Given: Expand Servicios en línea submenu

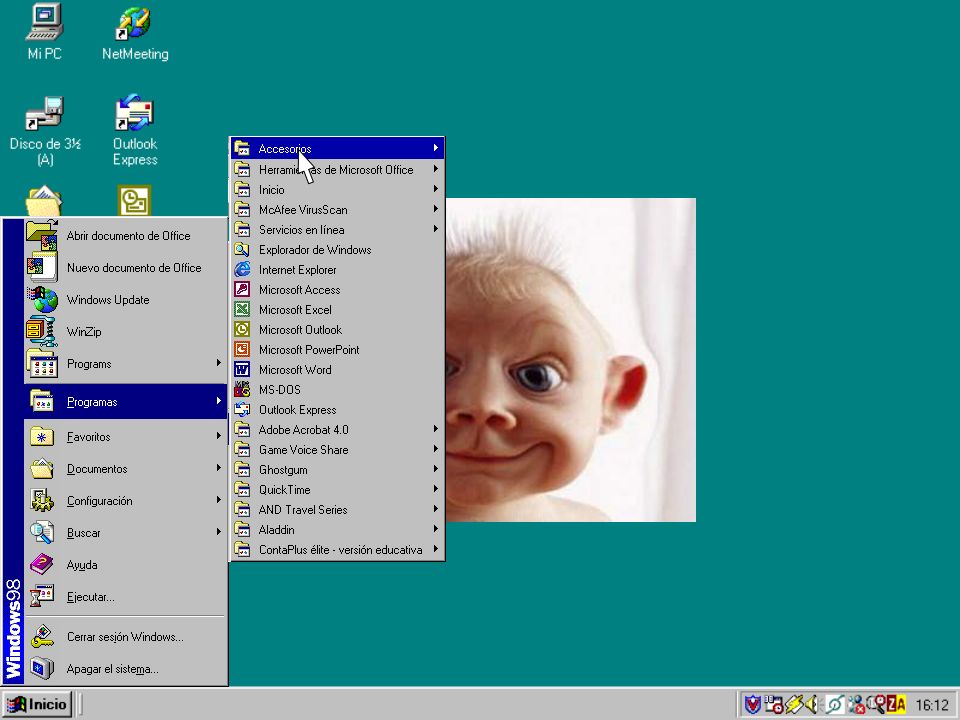Looking at the screenshot, I should pyautogui.click(x=337, y=230).
